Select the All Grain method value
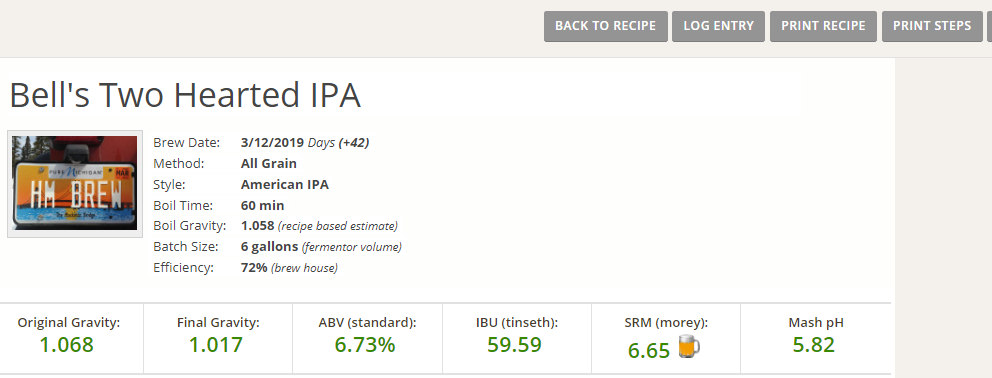This screenshot has width=992, height=378. (269, 163)
